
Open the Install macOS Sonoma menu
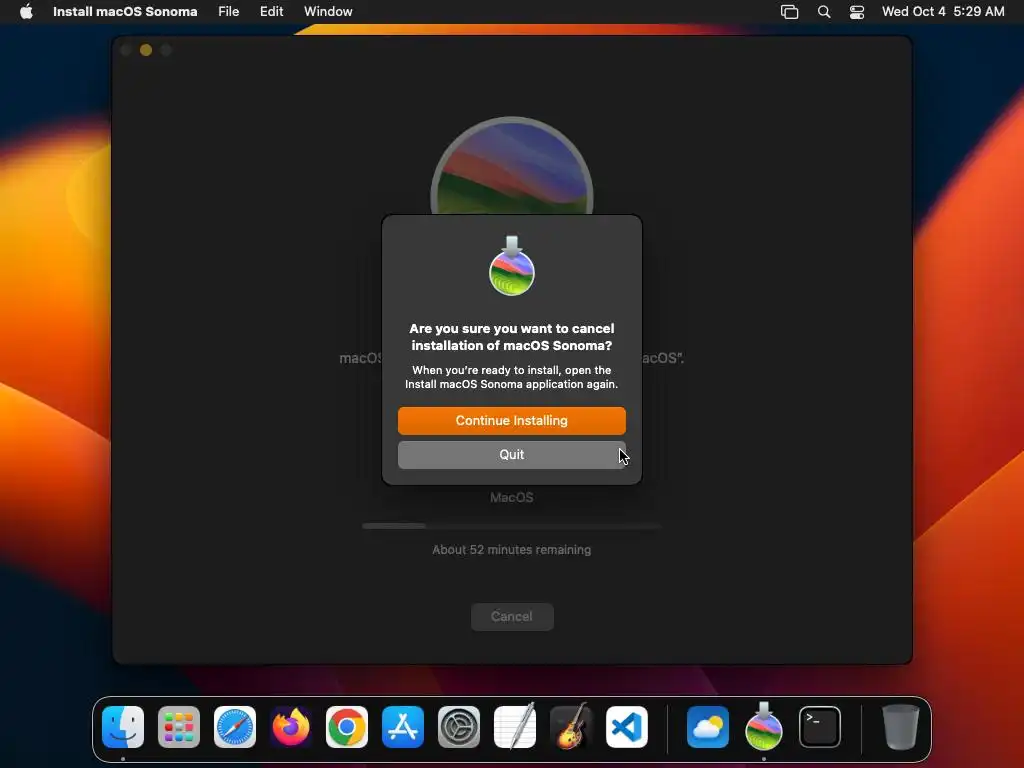click(125, 11)
